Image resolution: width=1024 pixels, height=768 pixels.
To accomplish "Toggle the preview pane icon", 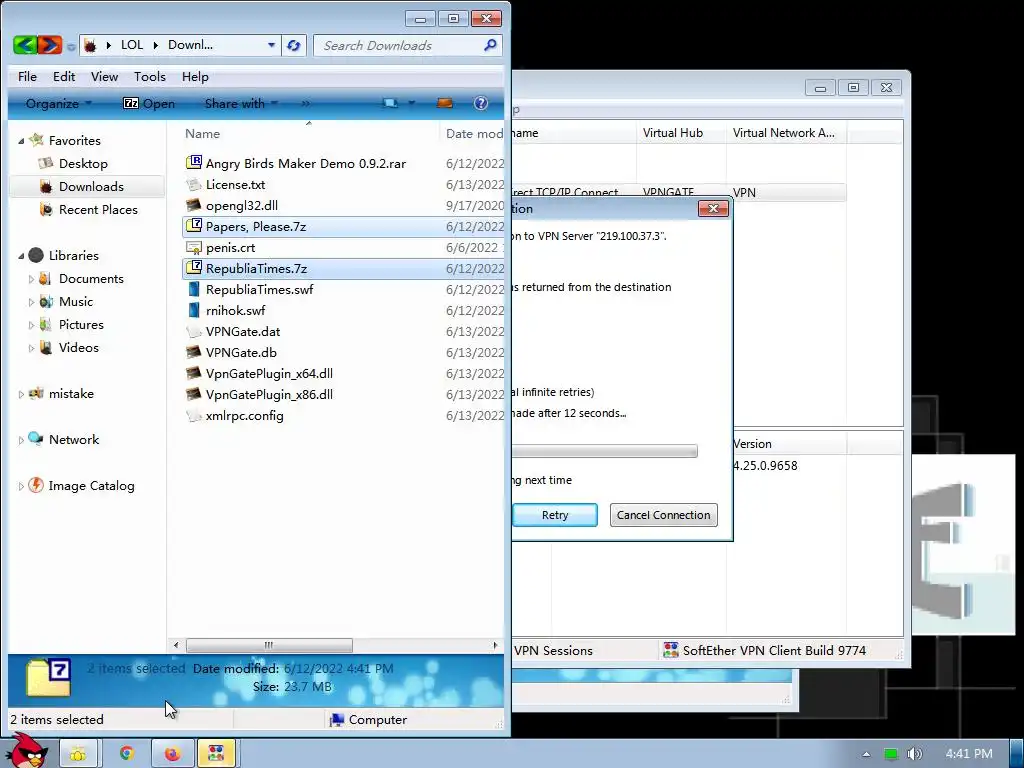I will (445, 103).
